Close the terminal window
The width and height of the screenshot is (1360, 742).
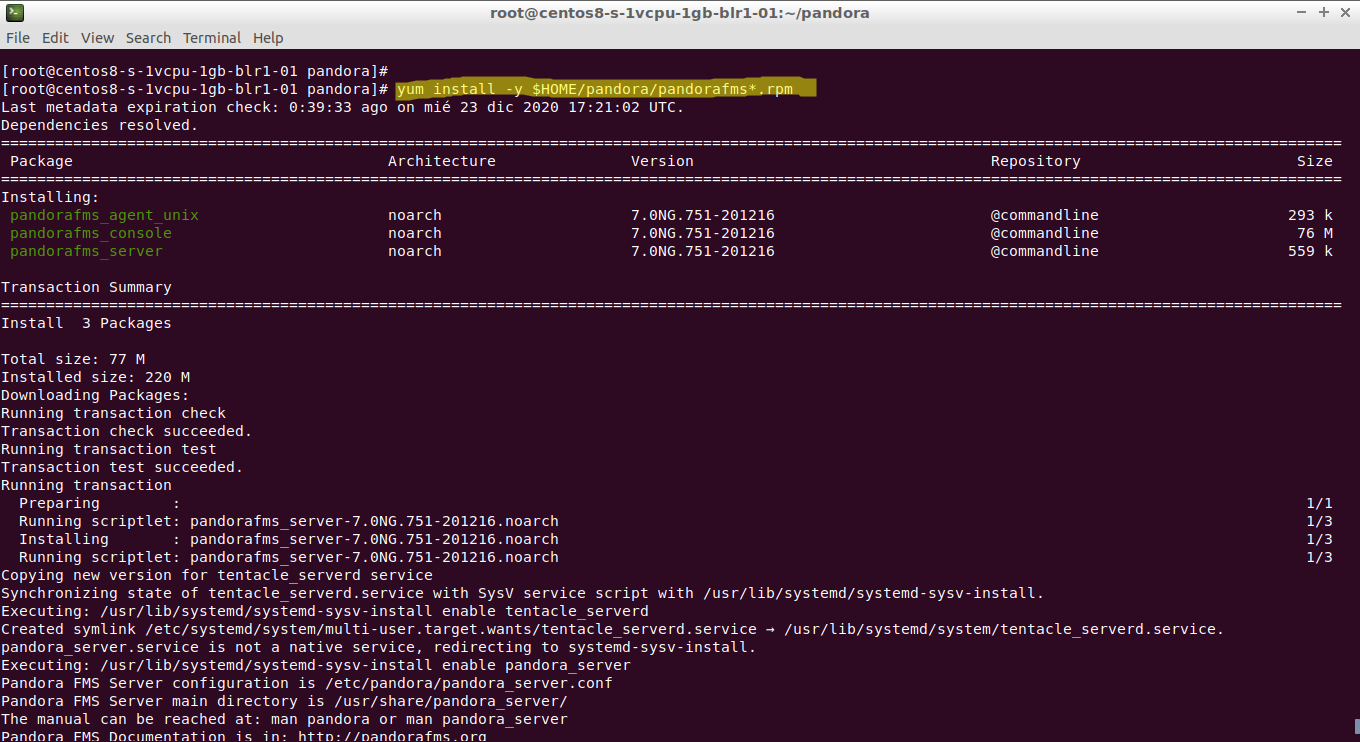pos(1344,13)
